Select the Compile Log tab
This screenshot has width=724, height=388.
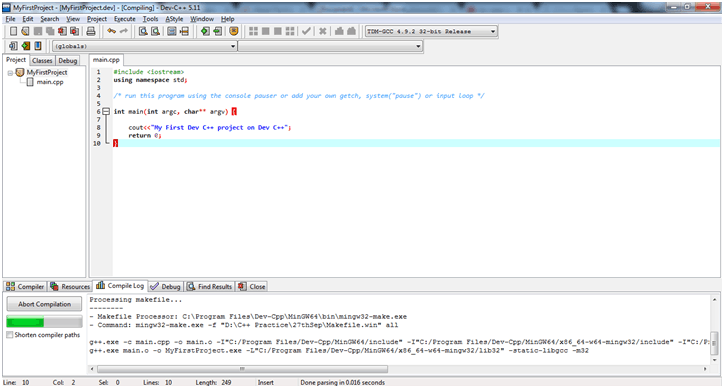(x=120, y=285)
